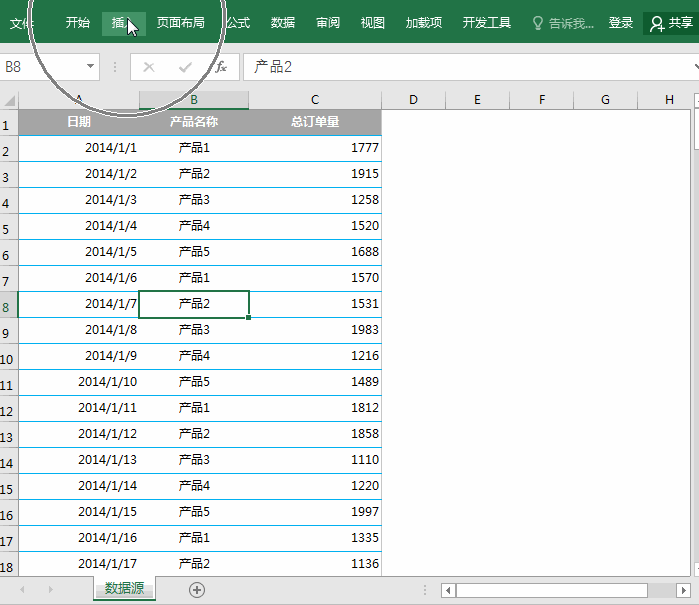Image resolution: width=699 pixels, height=605 pixels.
Task: Click previous sheet navigation arrow
Action: coord(22,589)
